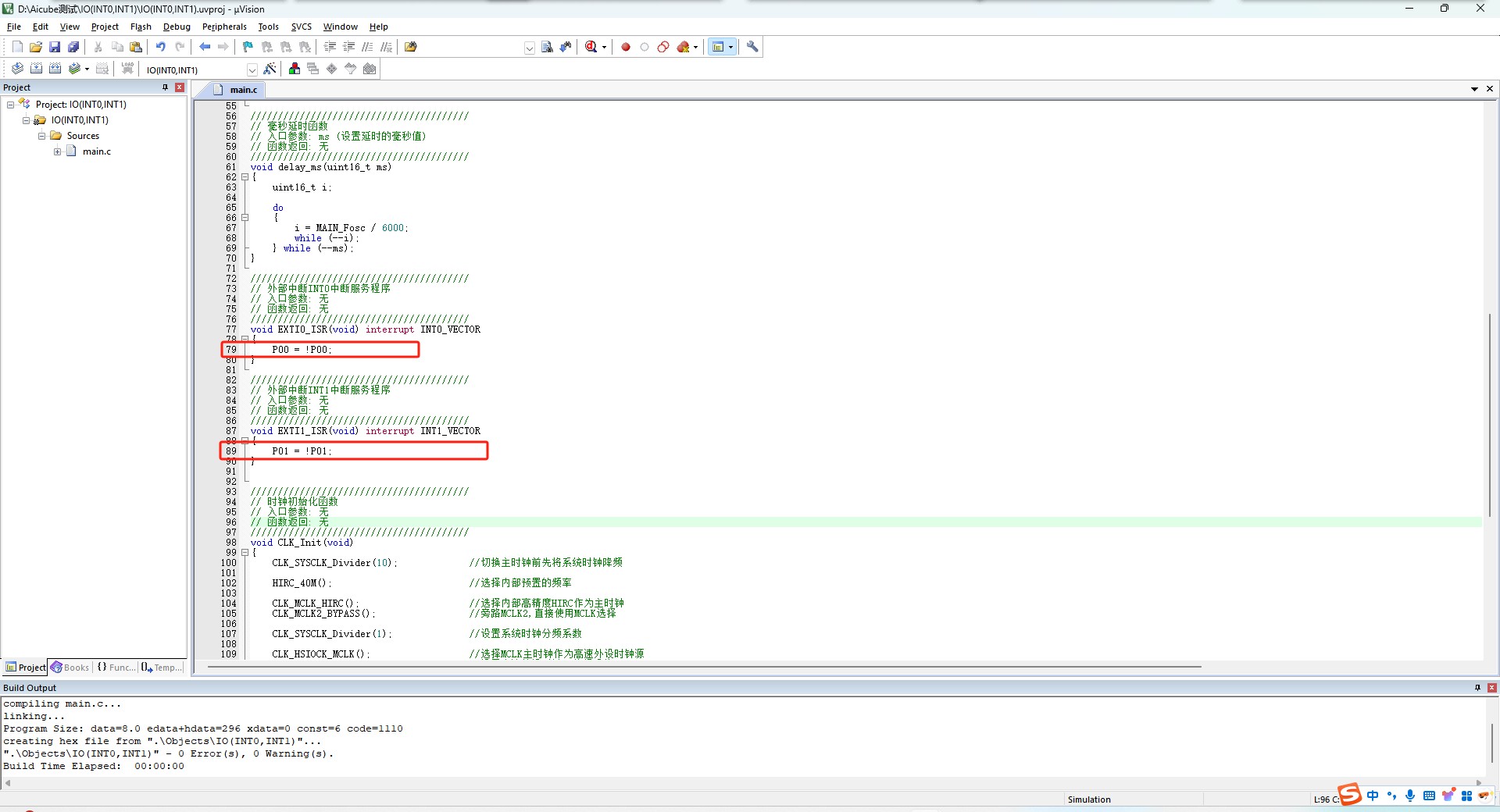The height and width of the screenshot is (812, 1500).
Task: Collapse the IO(INT0,INT1) target node
Action: pyautogui.click(x=26, y=120)
